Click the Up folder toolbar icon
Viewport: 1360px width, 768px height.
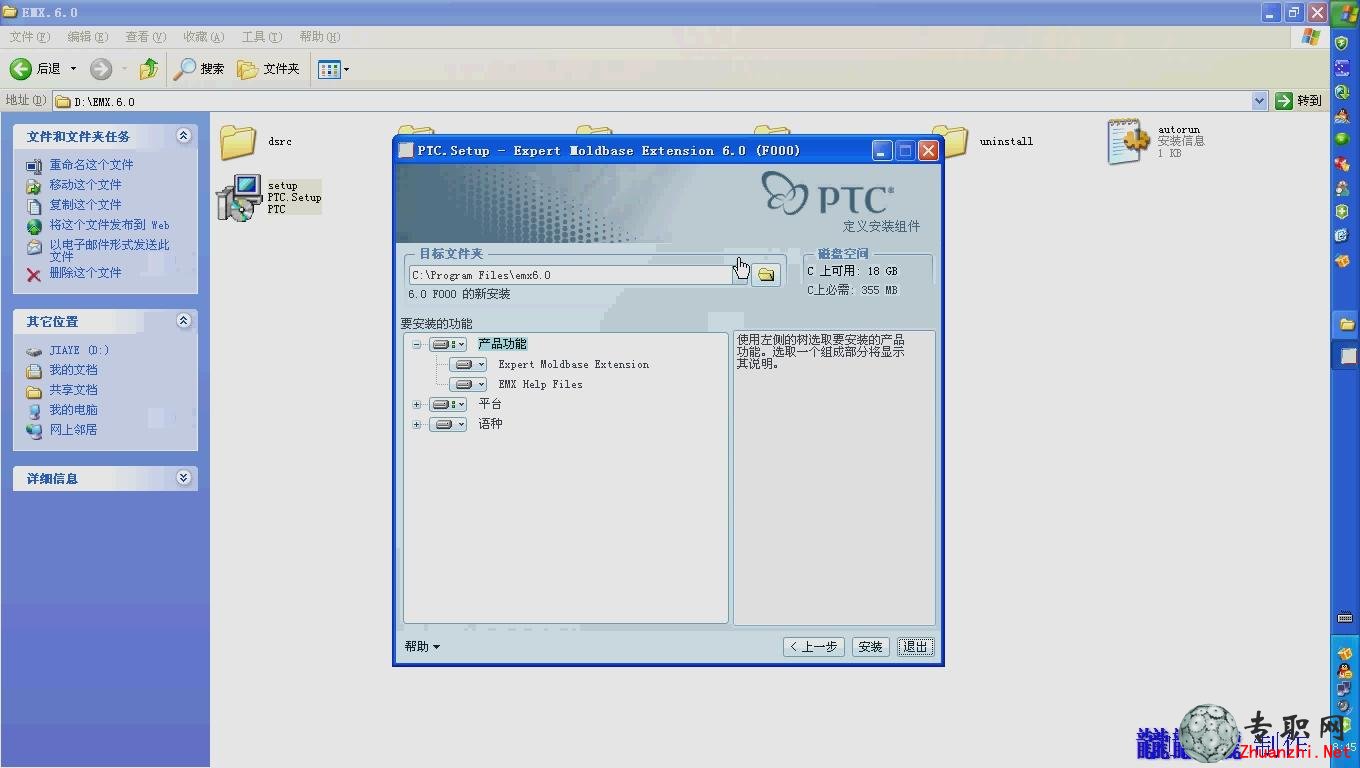pyautogui.click(x=149, y=69)
